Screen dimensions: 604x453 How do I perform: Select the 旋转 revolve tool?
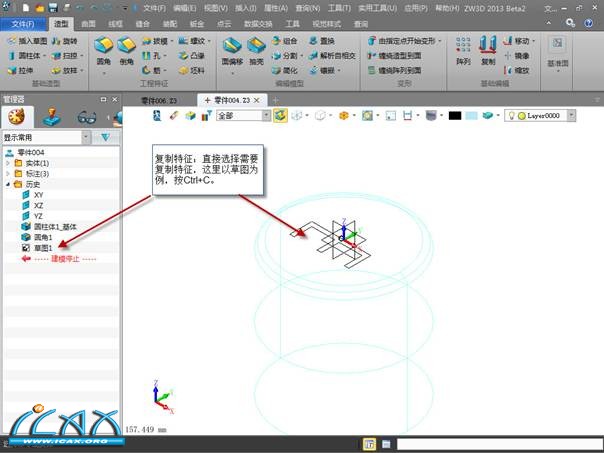[65, 40]
